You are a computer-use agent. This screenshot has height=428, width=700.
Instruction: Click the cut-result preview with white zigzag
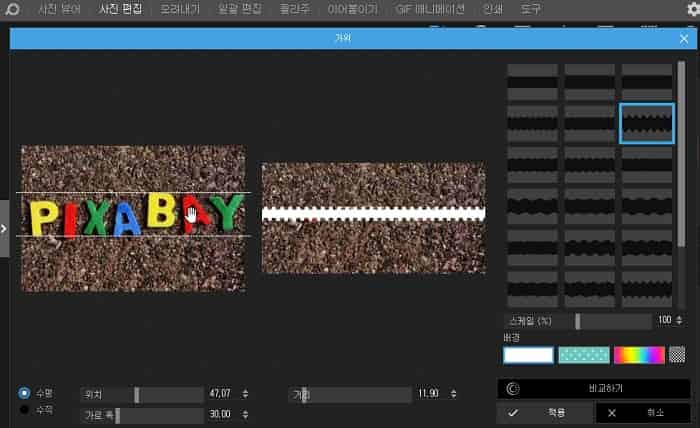click(374, 217)
